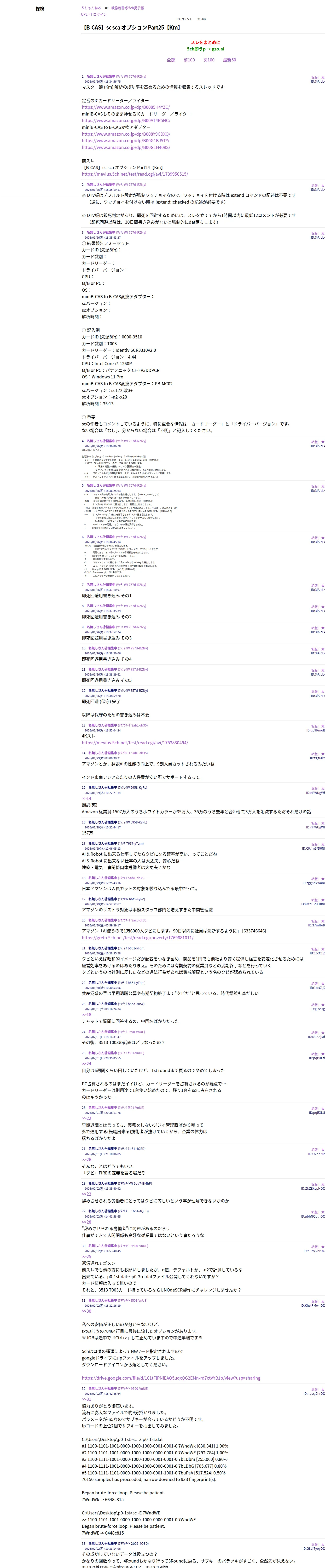This screenshot has width=325, height=1568.
Task: Follow anchor >>30 in post 31
Action: pos(86,1311)
